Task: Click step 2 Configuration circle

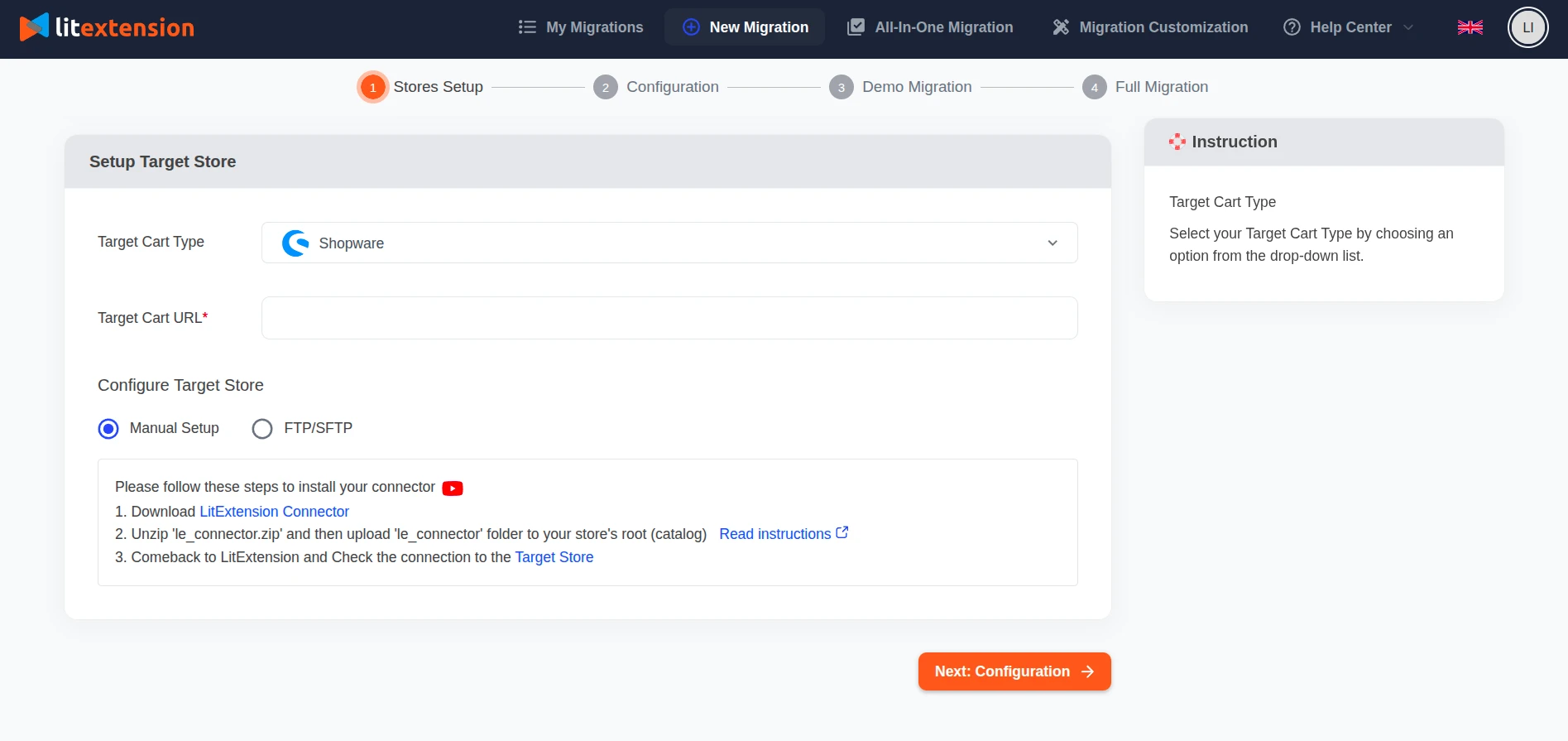Action: 606,87
